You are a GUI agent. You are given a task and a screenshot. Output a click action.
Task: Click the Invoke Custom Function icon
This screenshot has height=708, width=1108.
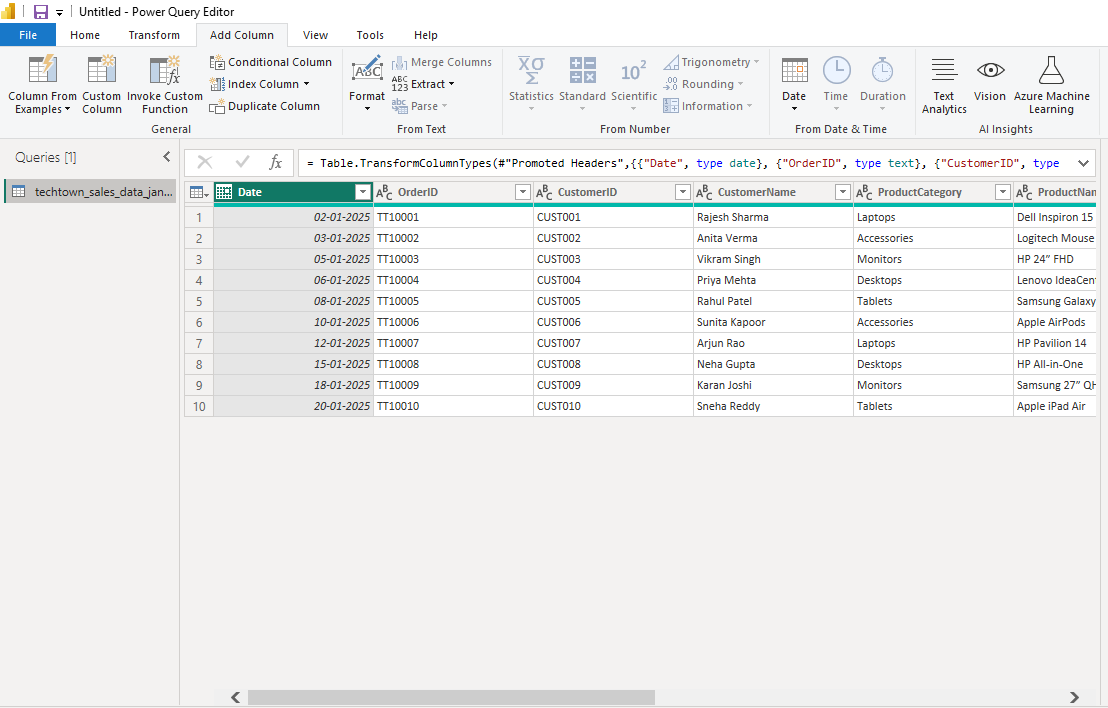(x=164, y=71)
